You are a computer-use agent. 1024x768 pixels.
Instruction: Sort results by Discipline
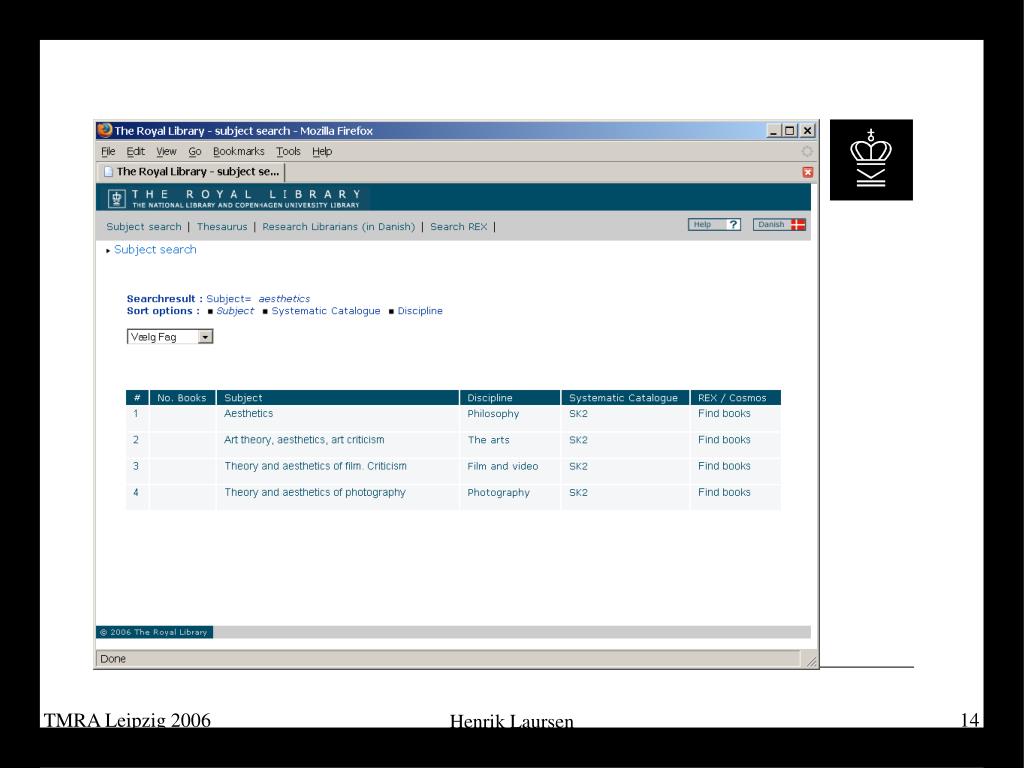point(420,311)
